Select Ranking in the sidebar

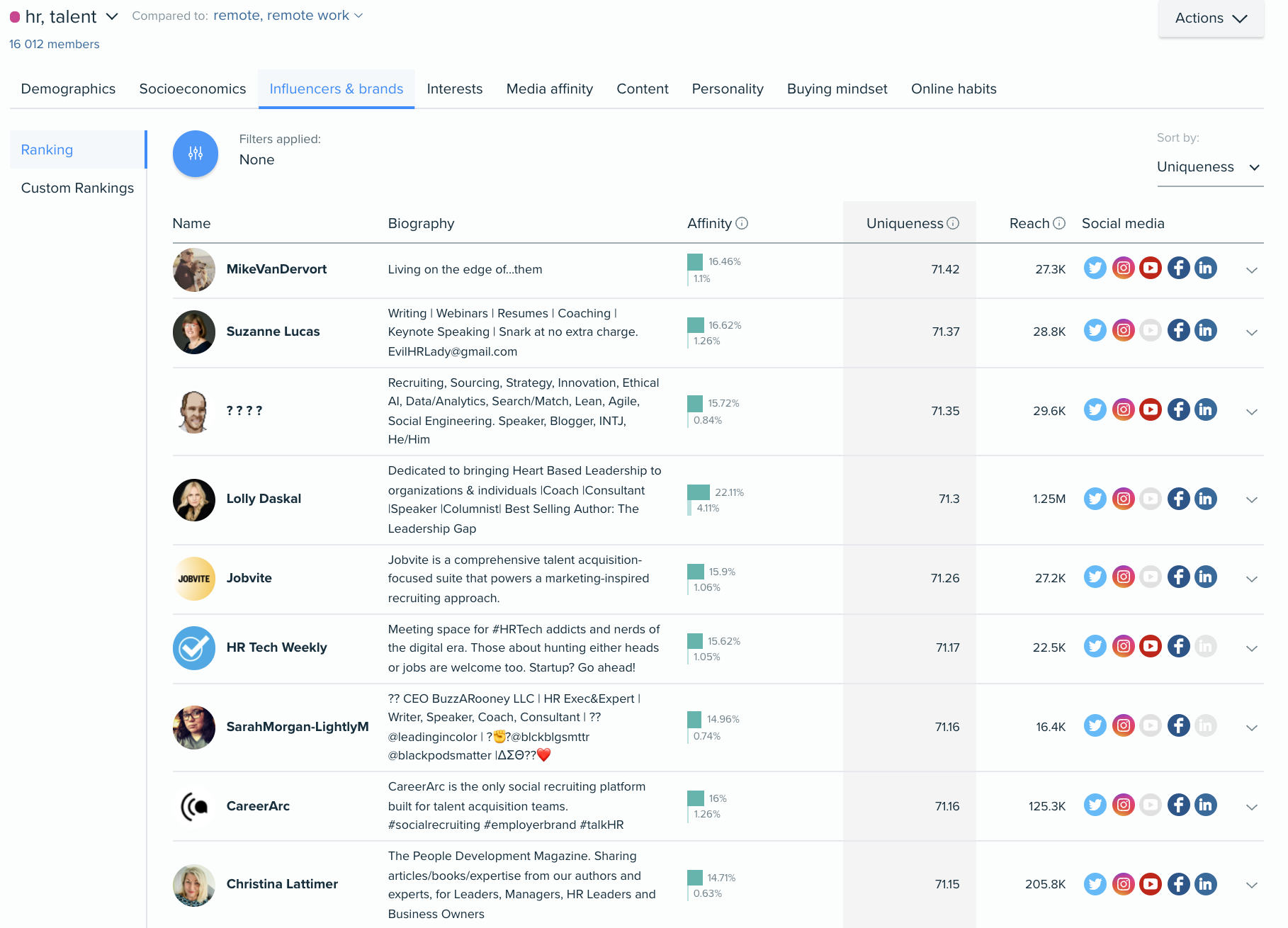point(78,149)
